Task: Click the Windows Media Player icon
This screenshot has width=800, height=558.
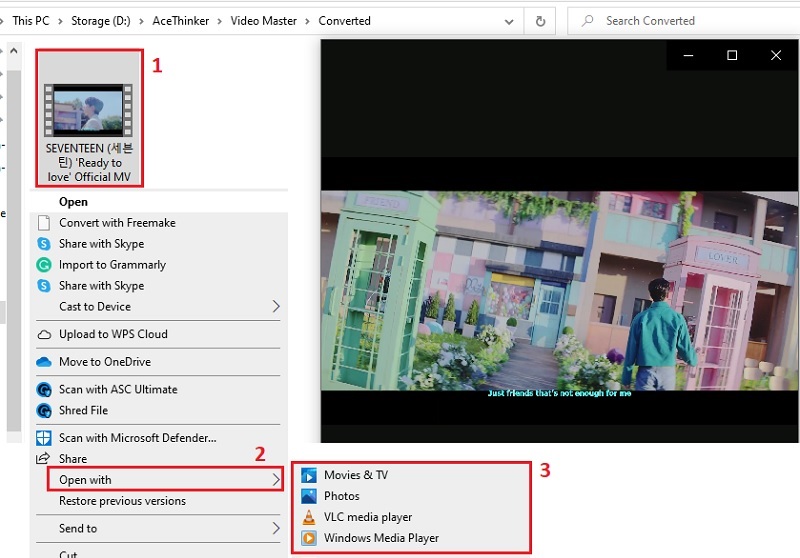Action: pyautogui.click(x=309, y=538)
